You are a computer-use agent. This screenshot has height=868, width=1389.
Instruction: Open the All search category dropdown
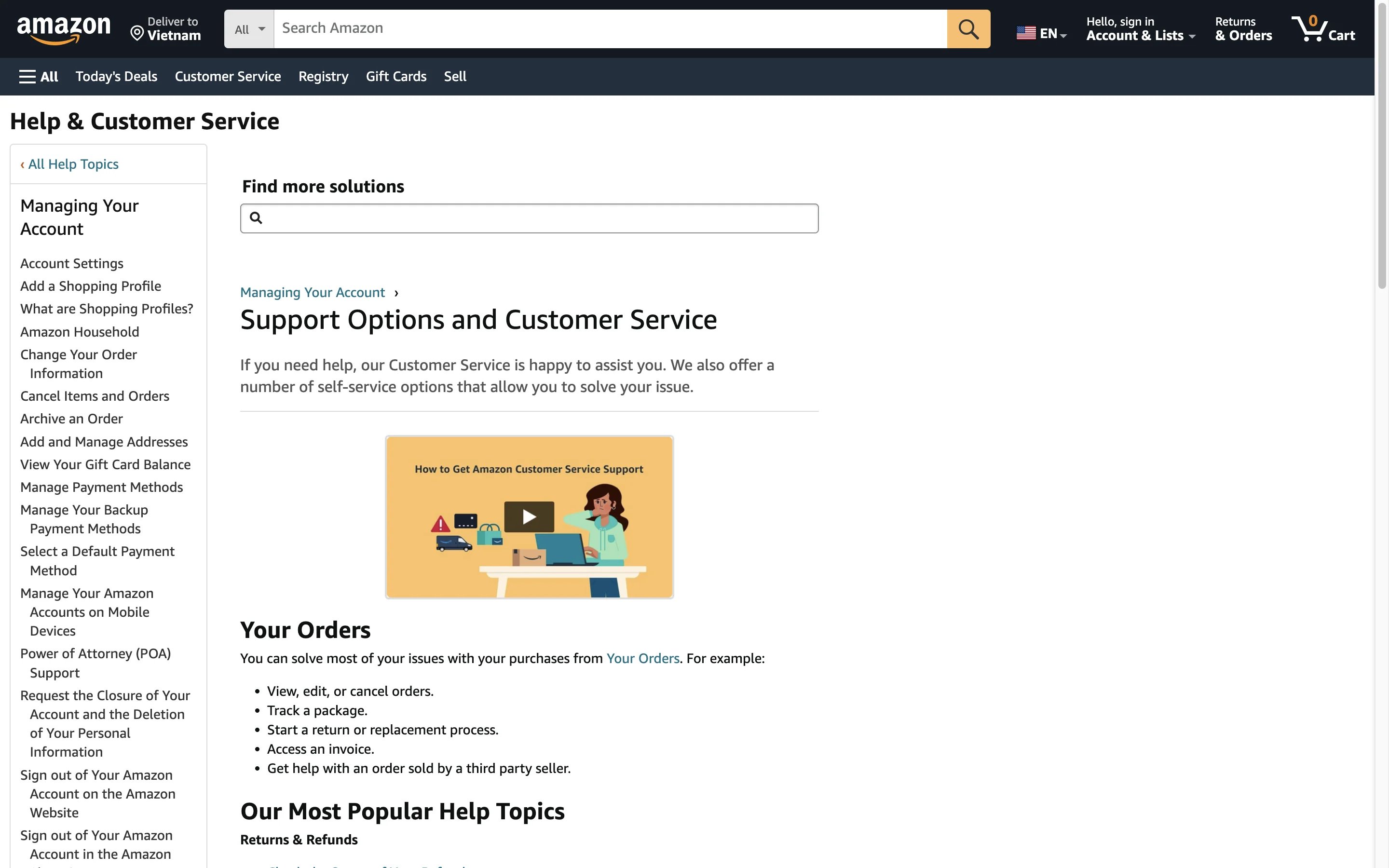point(249,29)
